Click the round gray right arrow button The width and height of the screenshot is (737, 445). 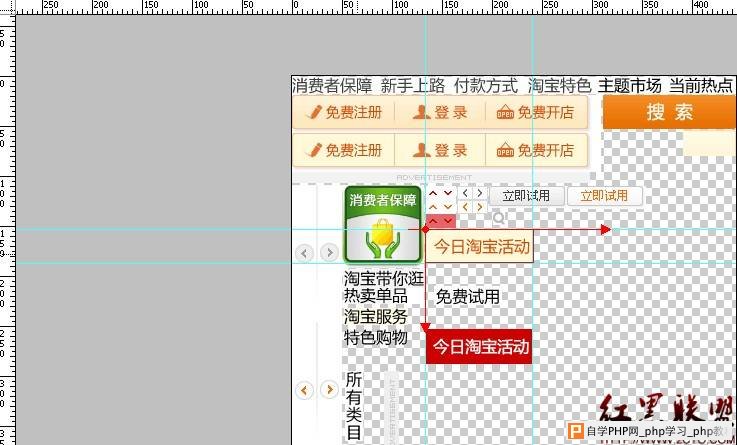(329, 253)
